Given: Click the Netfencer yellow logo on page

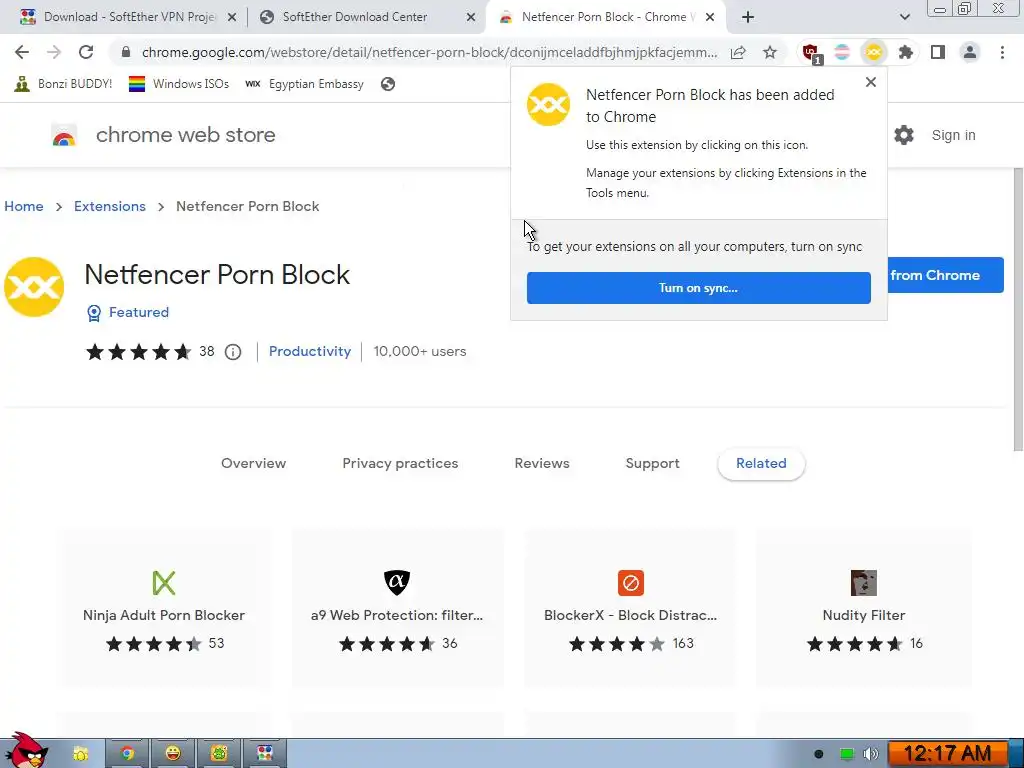Looking at the screenshot, I should [x=33, y=287].
